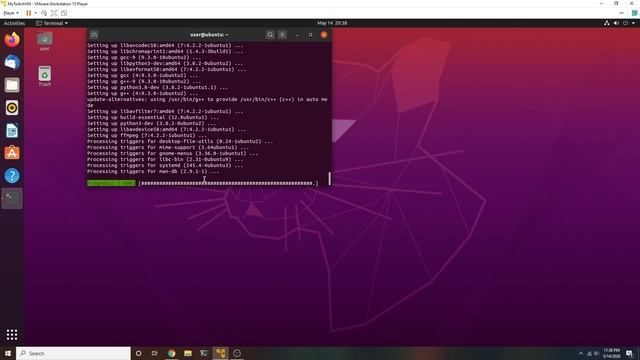Viewport: 640px width, 360px height.
Task: Launch Thunderbird Mail from the dock
Action: click(x=12, y=62)
